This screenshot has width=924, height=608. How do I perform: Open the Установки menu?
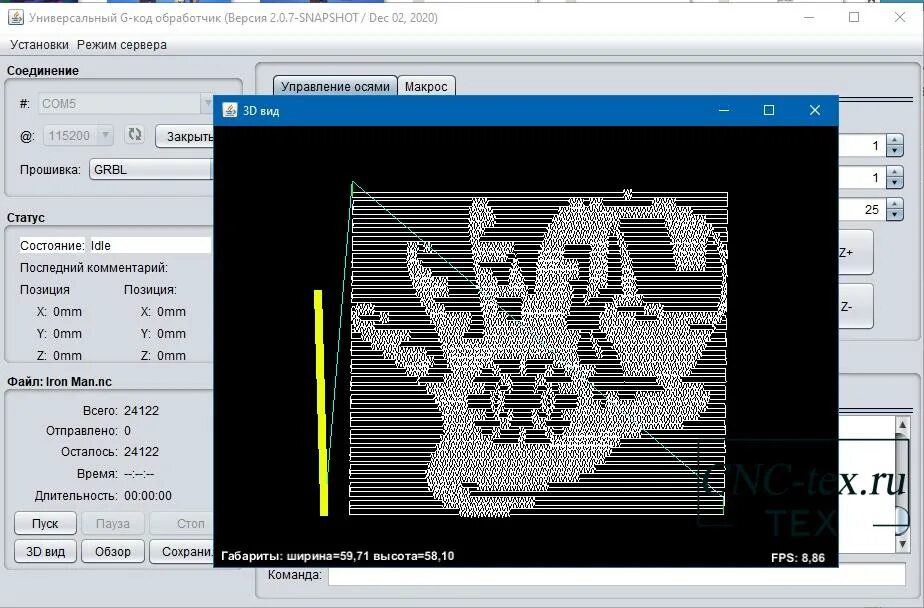pyautogui.click(x=39, y=45)
